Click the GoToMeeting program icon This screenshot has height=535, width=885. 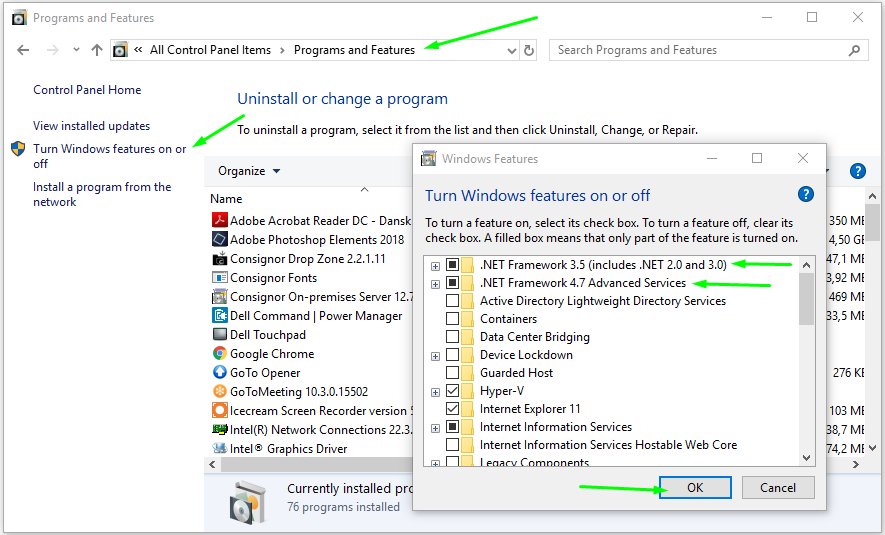220,392
